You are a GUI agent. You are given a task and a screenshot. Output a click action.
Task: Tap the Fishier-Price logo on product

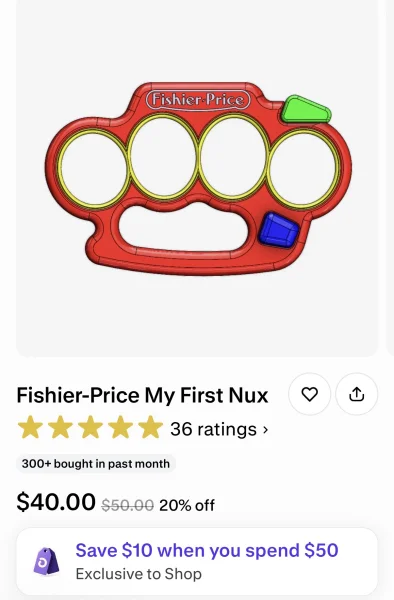pyautogui.click(x=198, y=100)
